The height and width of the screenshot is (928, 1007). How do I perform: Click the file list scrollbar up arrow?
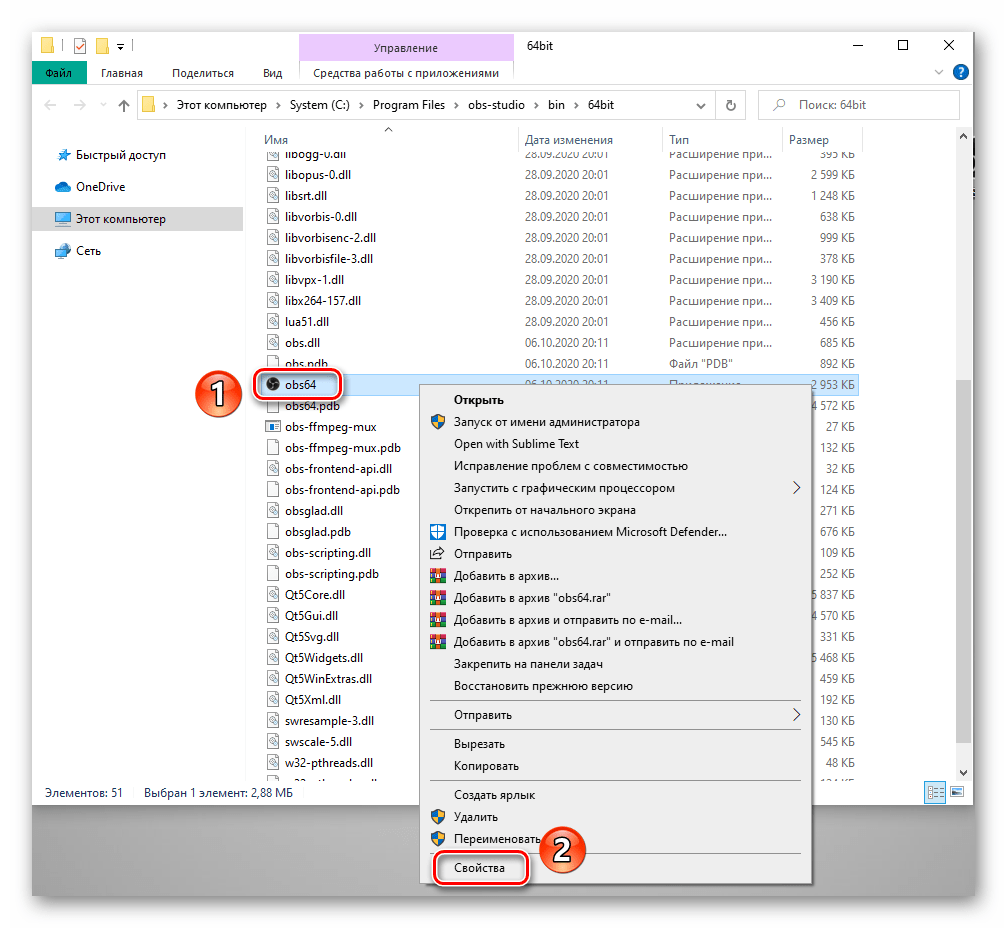[963, 137]
